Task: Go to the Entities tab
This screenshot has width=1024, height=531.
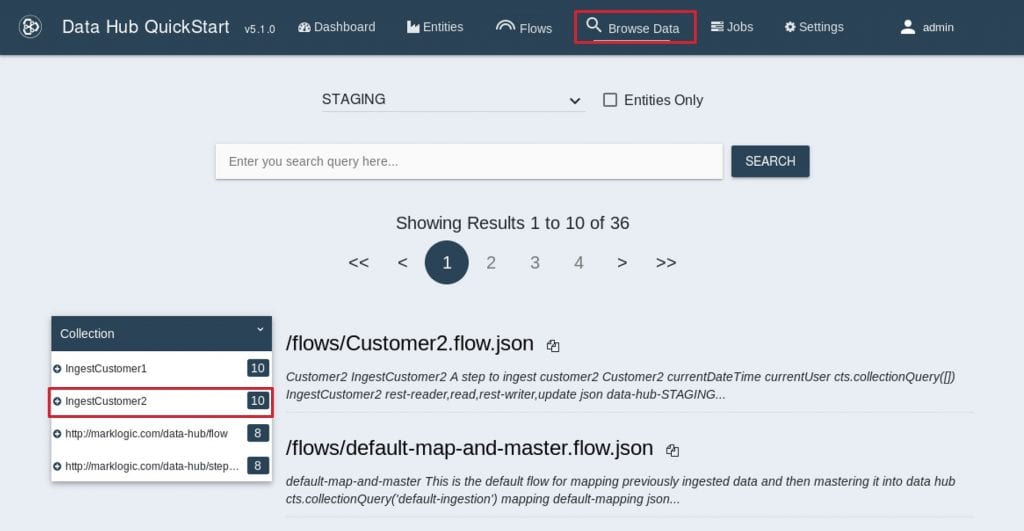Action: point(435,27)
